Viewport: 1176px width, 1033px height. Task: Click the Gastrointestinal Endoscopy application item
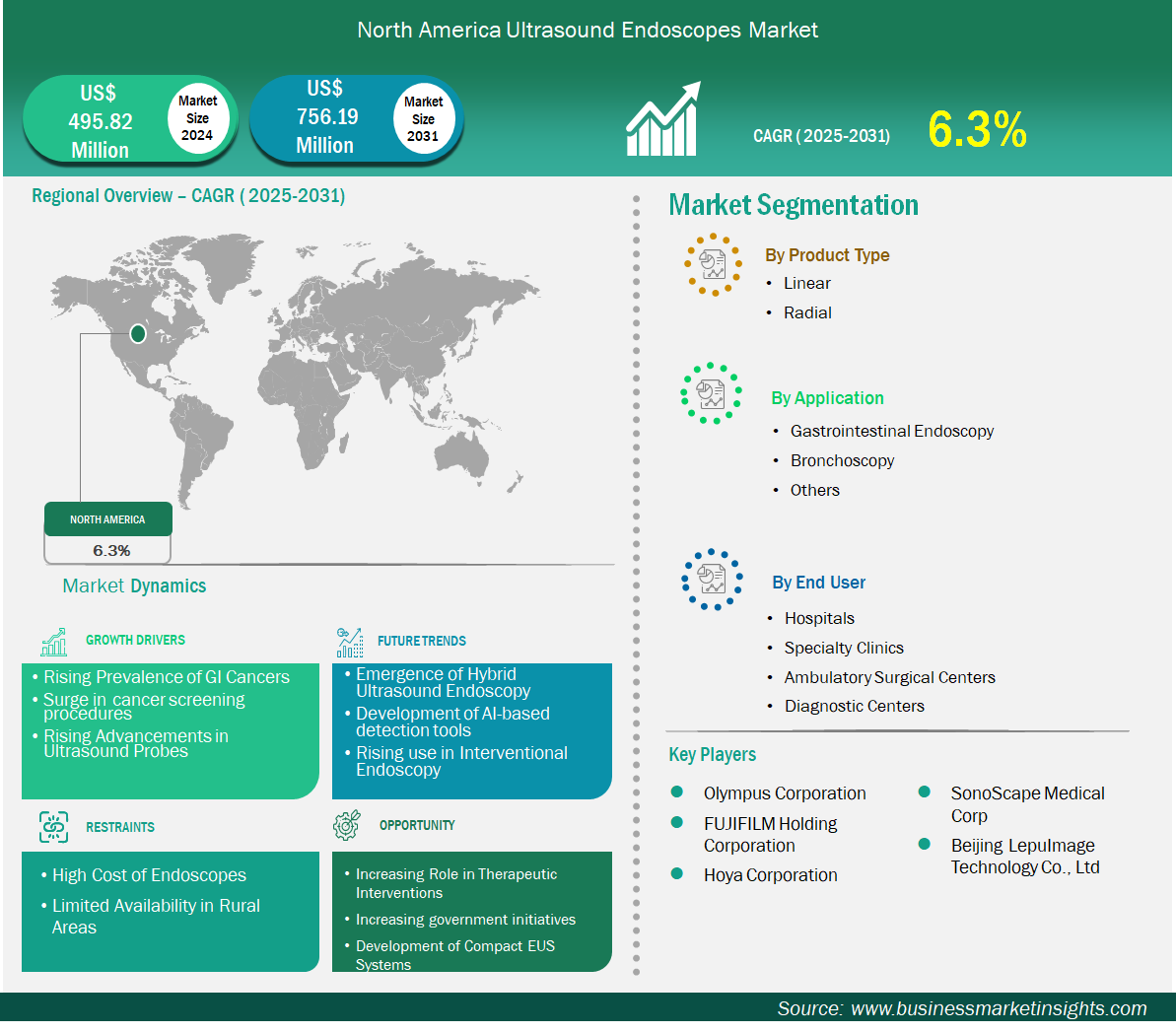pos(891,431)
